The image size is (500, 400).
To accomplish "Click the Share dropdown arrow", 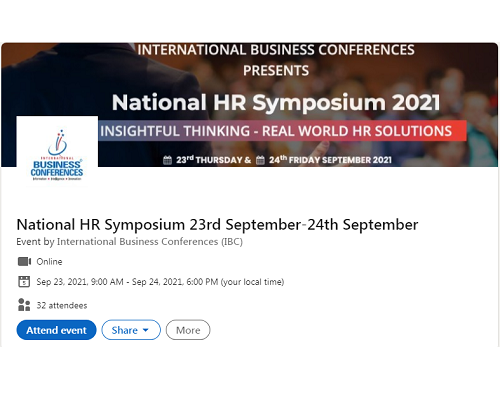I will click(146, 330).
